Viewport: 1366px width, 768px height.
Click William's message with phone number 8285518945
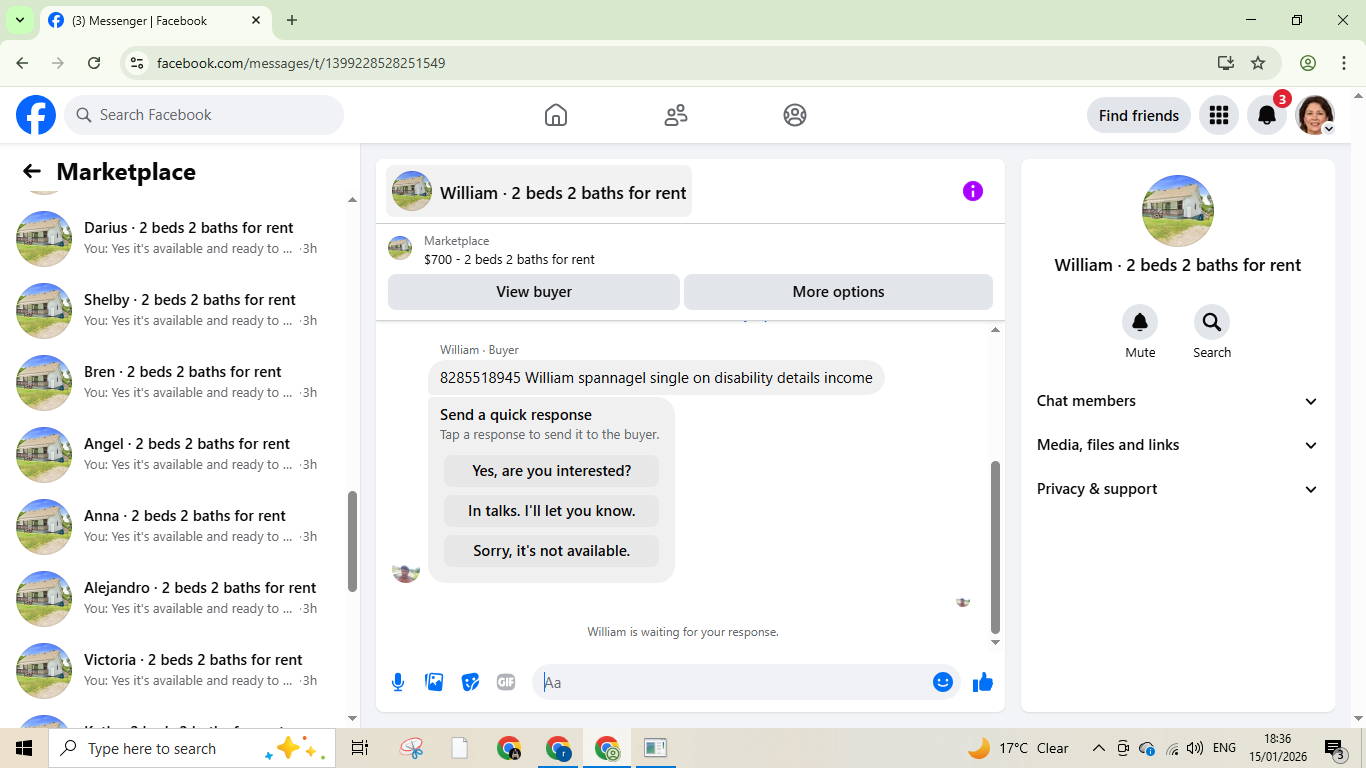(x=656, y=378)
